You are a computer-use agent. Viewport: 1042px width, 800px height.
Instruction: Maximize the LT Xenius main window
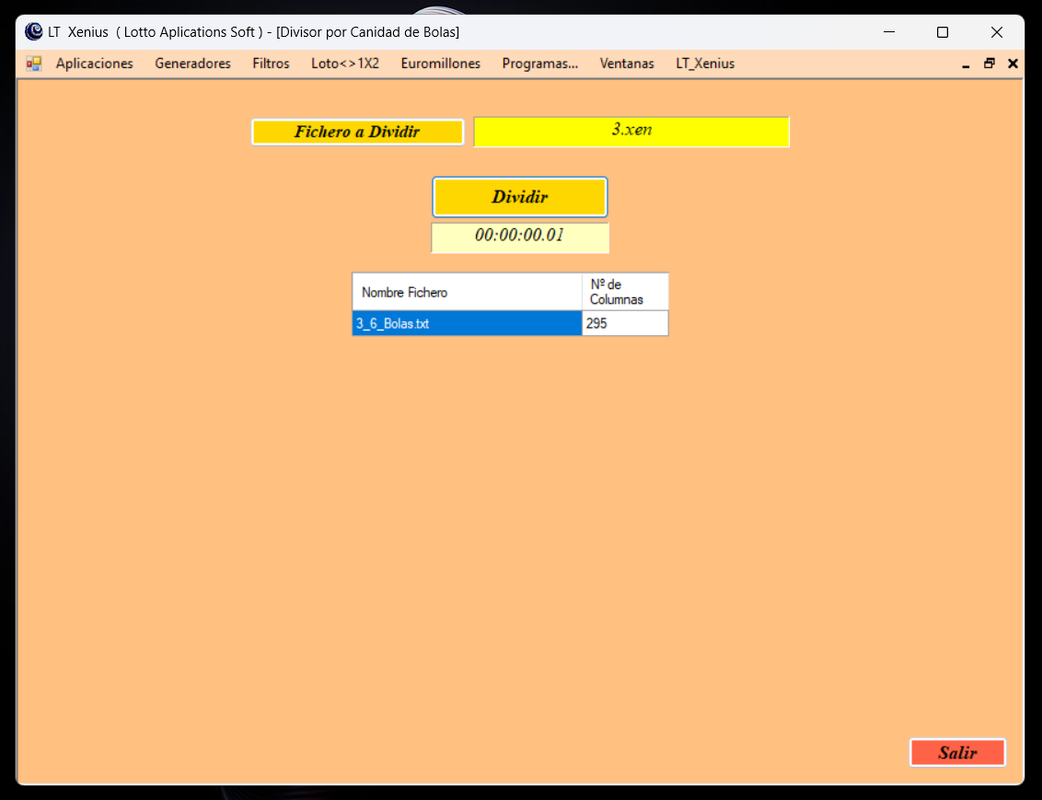point(942,32)
